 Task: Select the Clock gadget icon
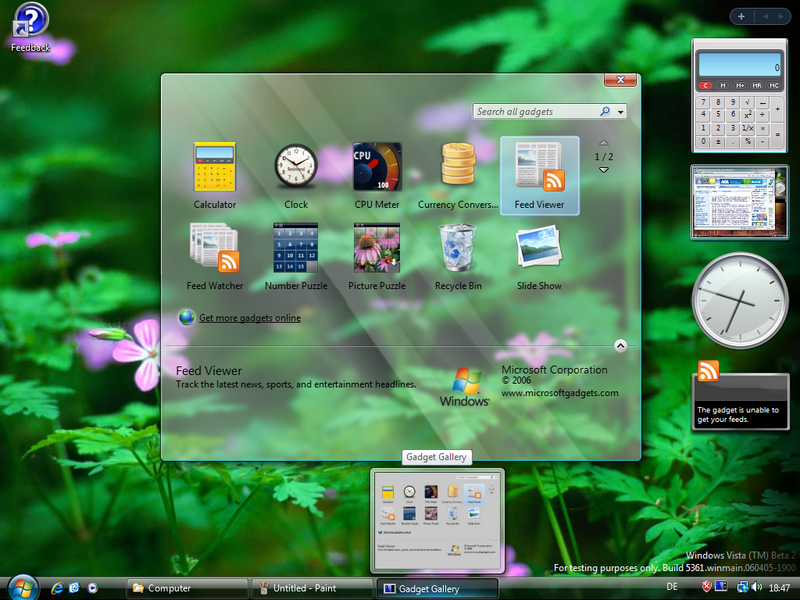296,168
